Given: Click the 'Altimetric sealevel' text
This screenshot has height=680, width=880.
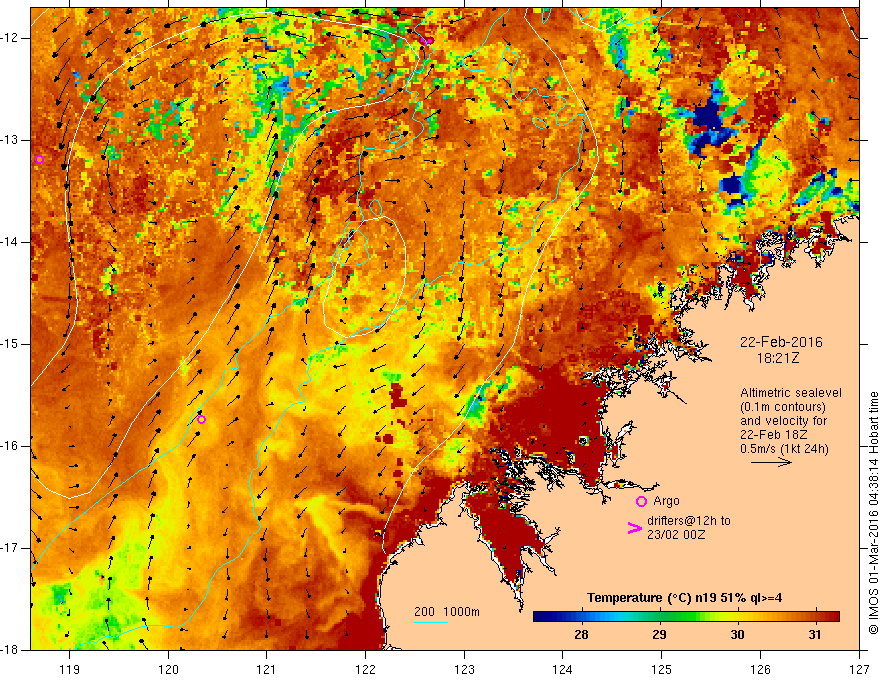Looking at the screenshot, I should [791, 393].
